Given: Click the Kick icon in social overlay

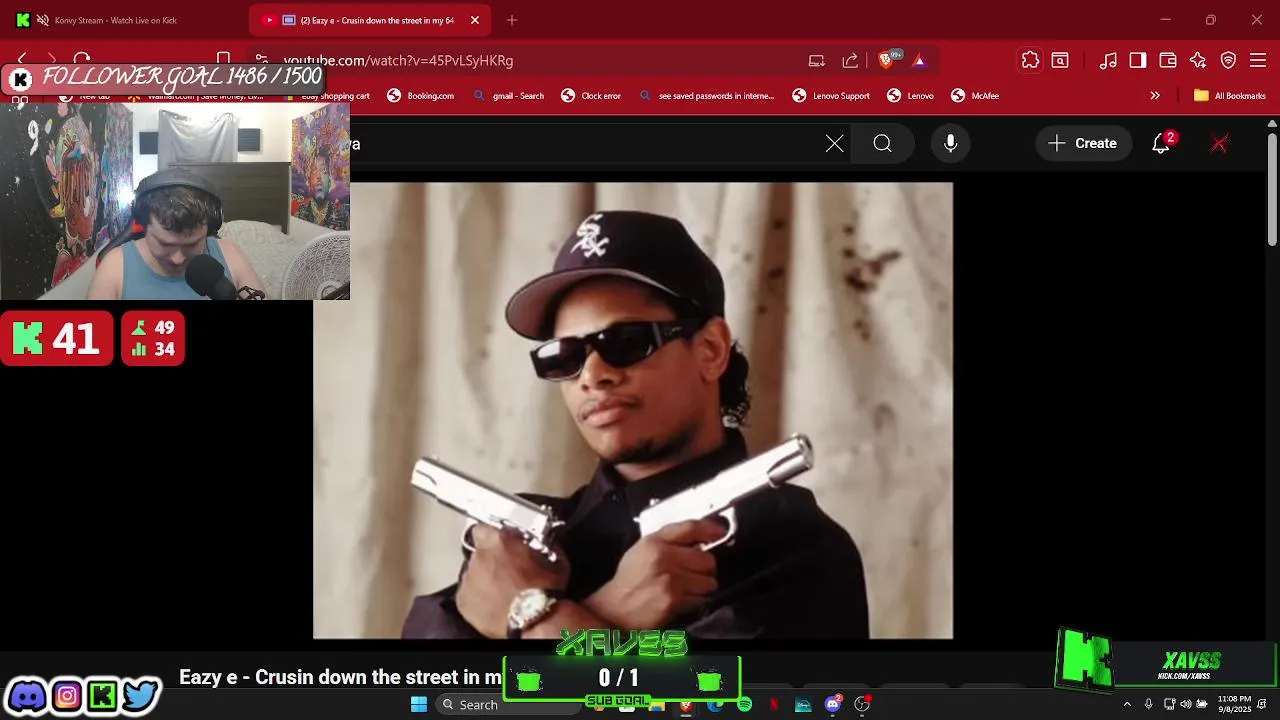Looking at the screenshot, I should tap(102, 695).
